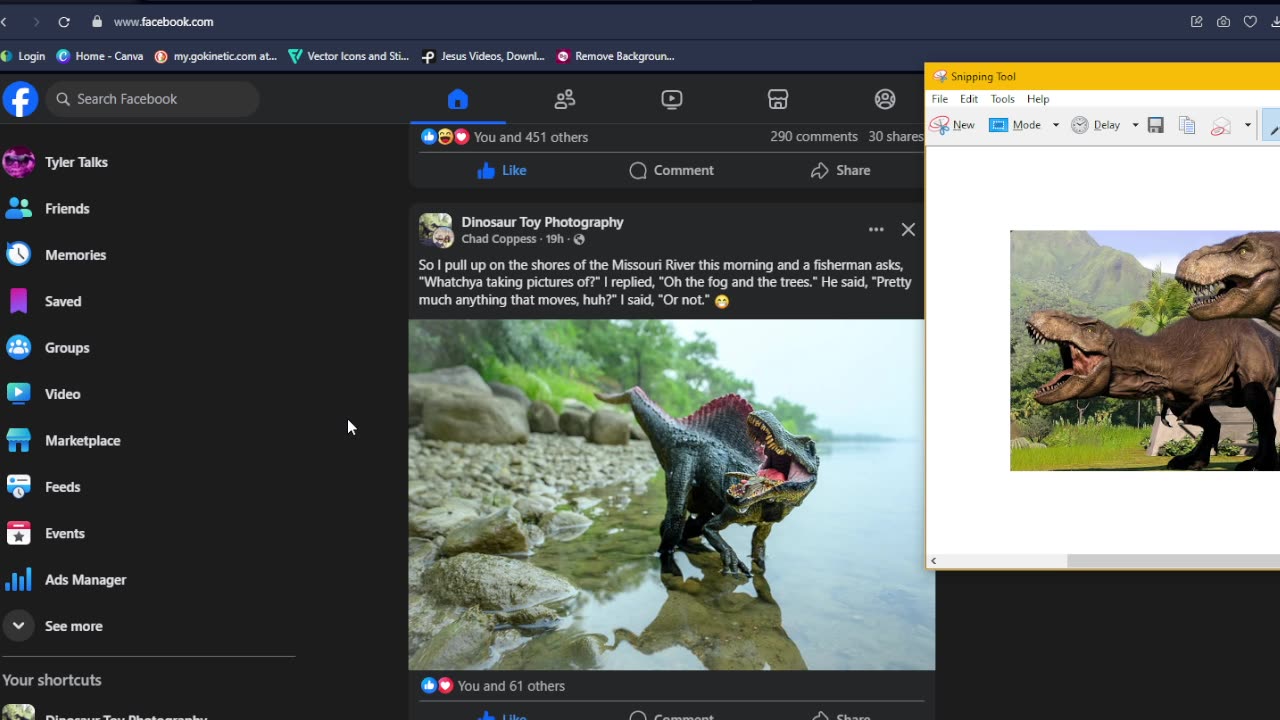Viewport: 1280px width, 720px height.
Task: Open the Snipping Tool Edit menu
Action: 969,99
